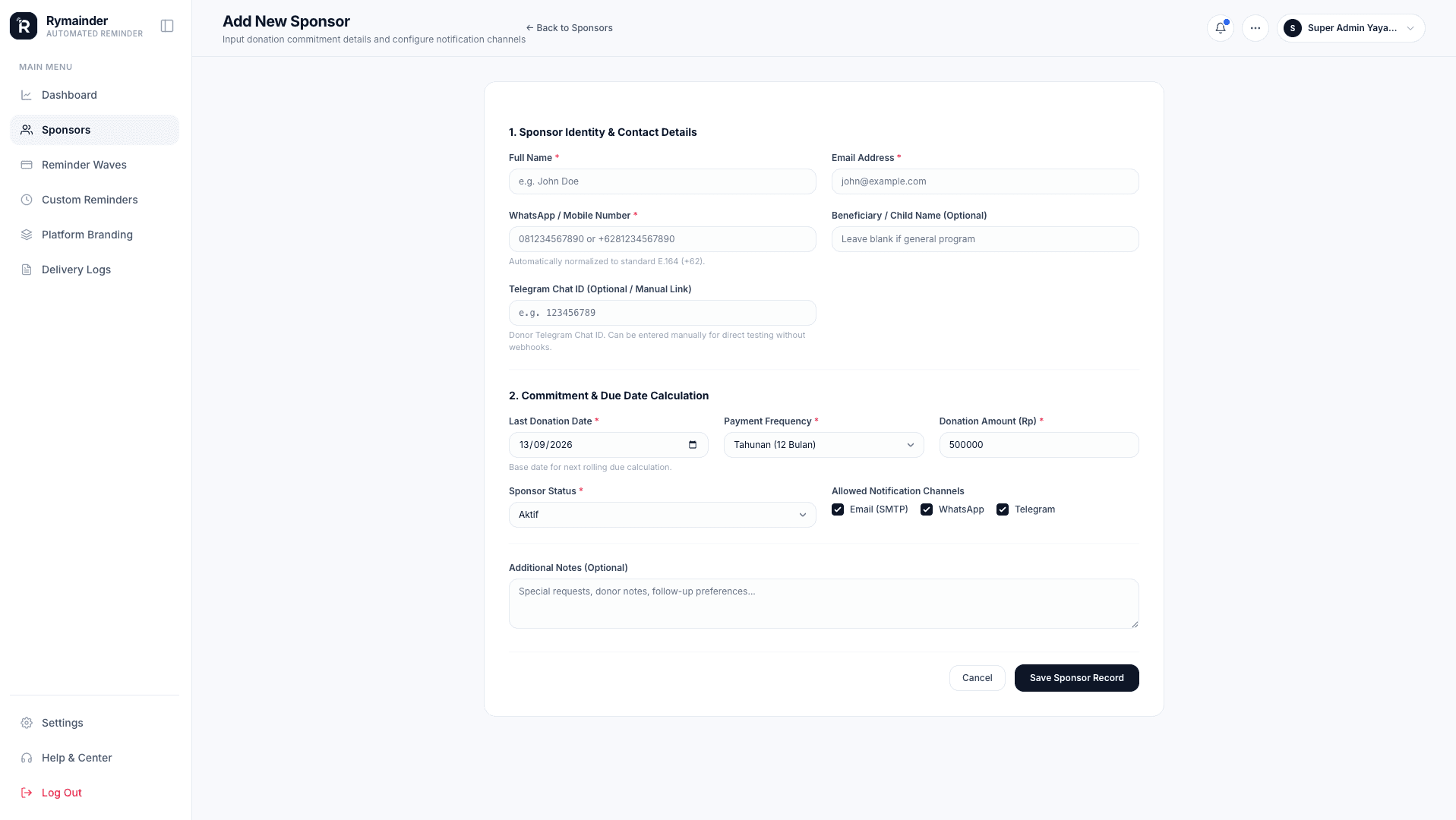Click Save Sponsor Record button
Image resolution: width=1456 pixels, height=820 pixels.
[x=1076, y=678]
